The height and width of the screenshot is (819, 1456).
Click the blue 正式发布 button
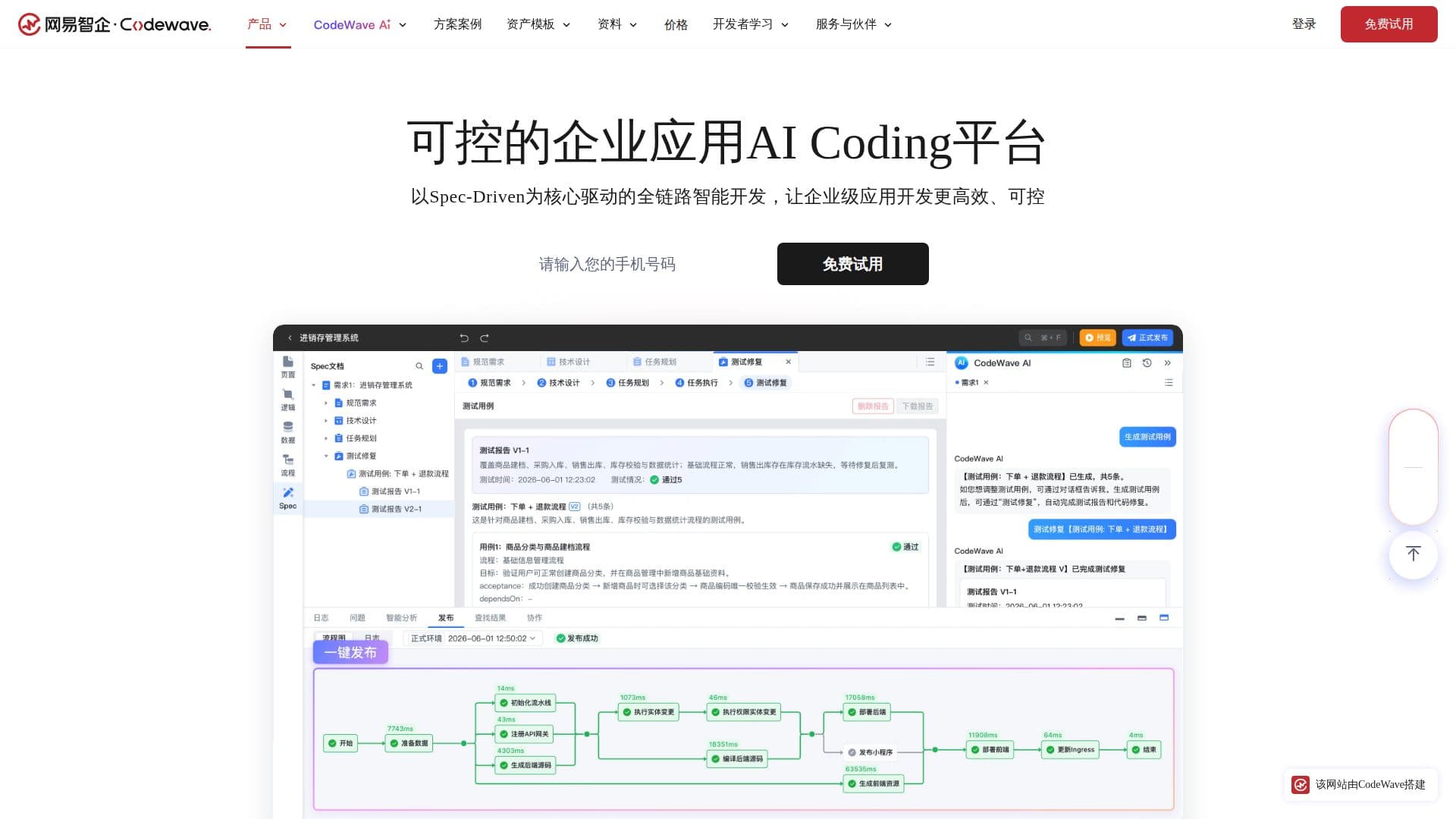click(1147, 337)
